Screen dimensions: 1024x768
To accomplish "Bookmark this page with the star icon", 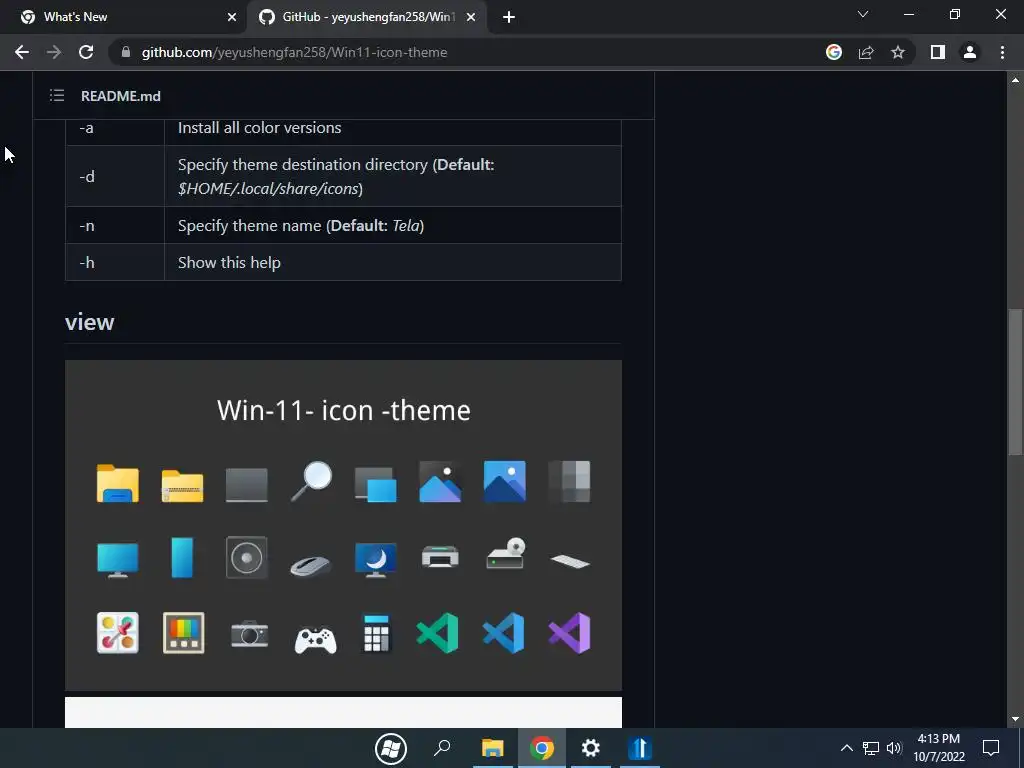I will tap(898, 52).
